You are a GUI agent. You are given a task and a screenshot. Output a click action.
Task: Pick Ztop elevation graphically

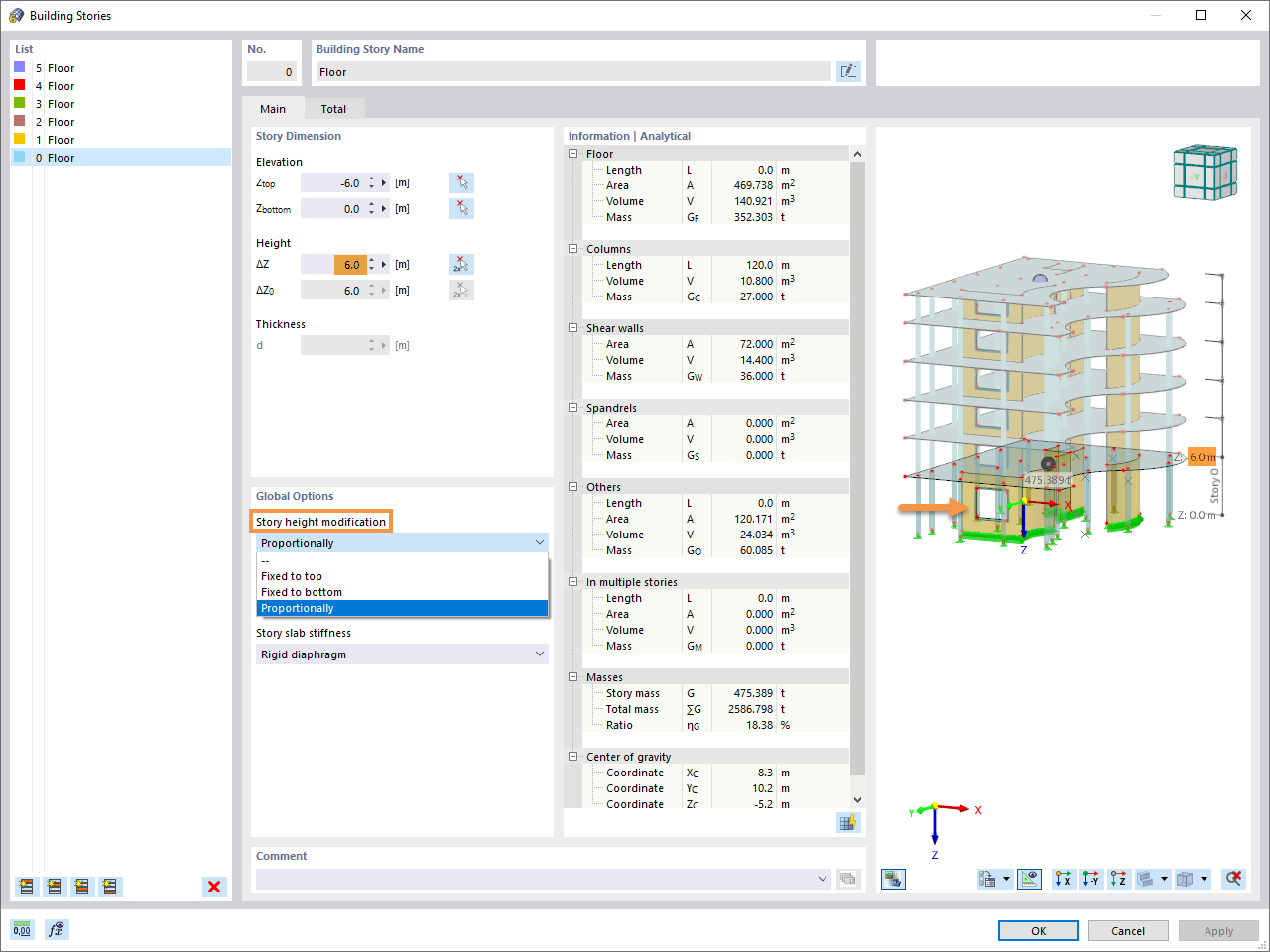point(461,182)
